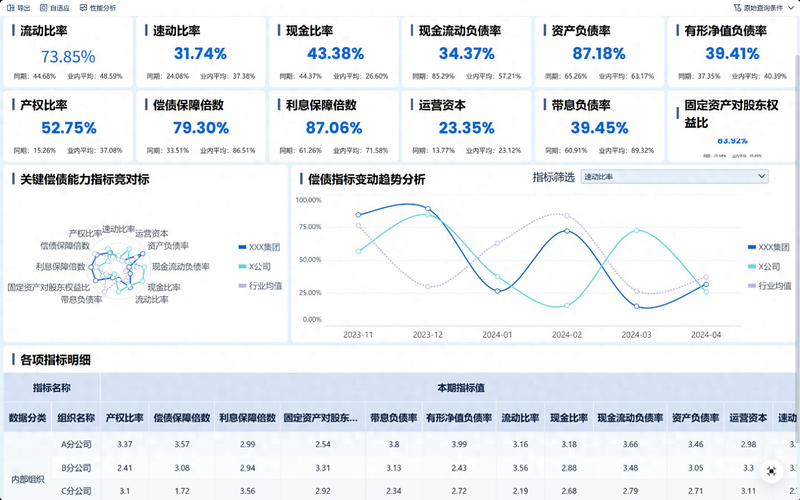Click the 内部组织 data category cell

click(x=28, y=480)
